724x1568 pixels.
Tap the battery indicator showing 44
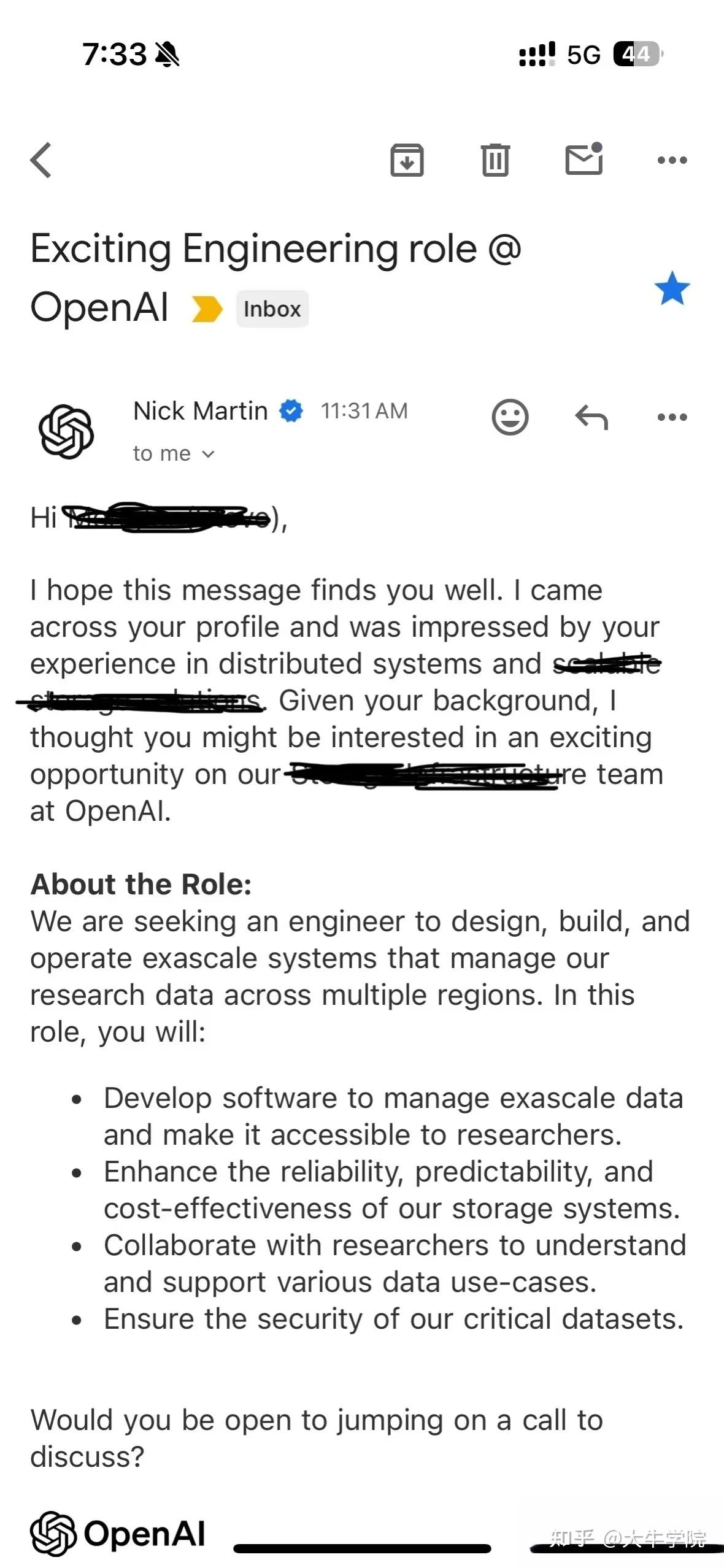[x=635, y=55]
